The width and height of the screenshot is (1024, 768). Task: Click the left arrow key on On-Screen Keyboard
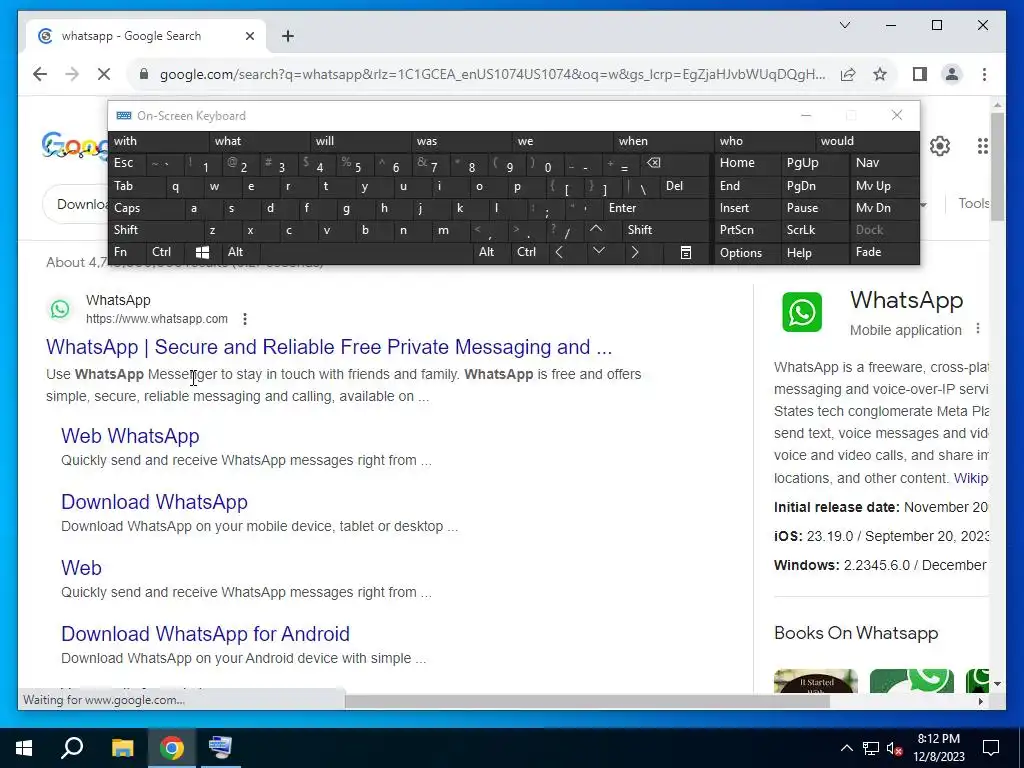(559, 252)
